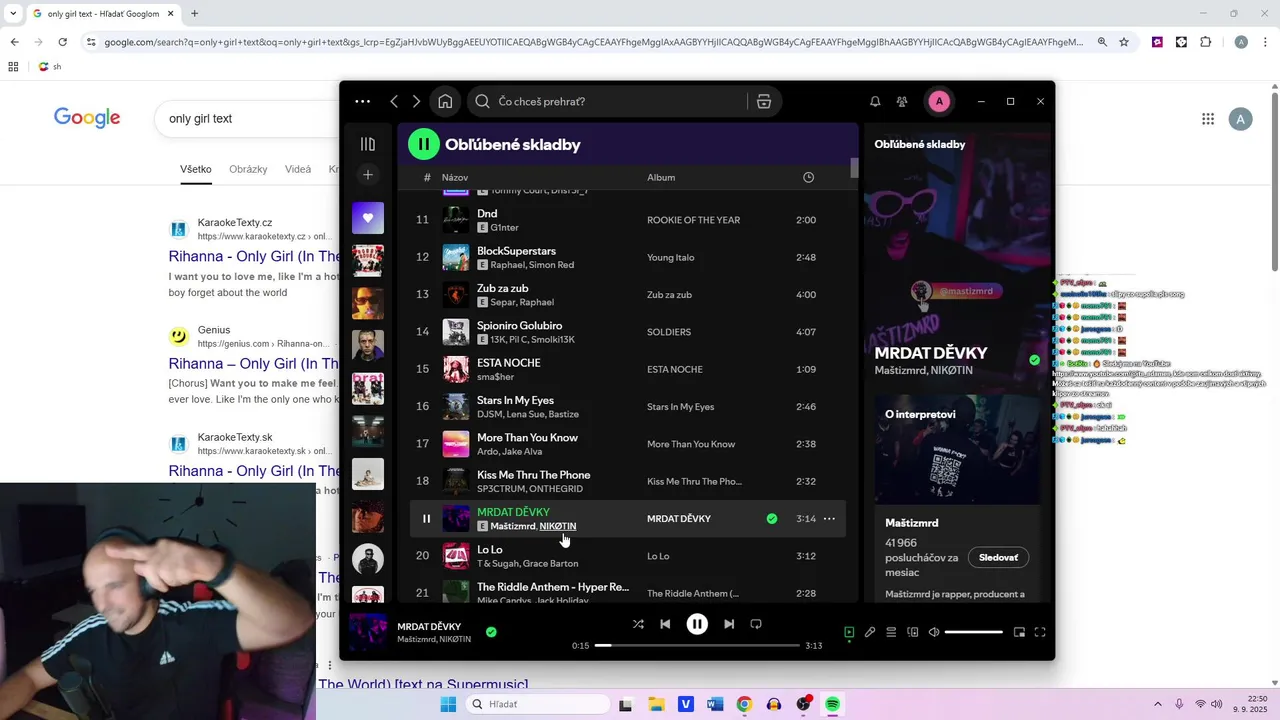Select 'Všetko' tab in Google results

(x=196, y=169)
